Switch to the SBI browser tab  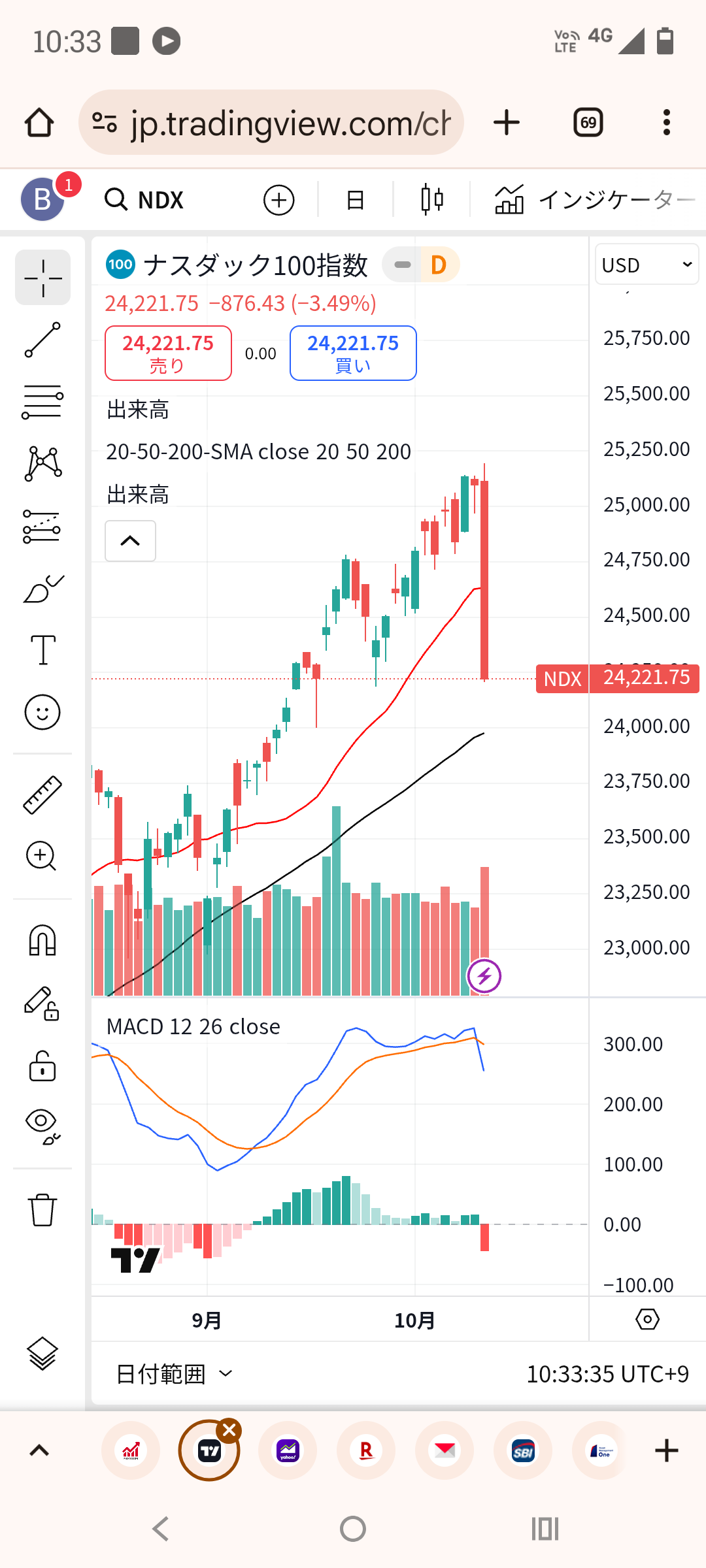(523, 1451)
